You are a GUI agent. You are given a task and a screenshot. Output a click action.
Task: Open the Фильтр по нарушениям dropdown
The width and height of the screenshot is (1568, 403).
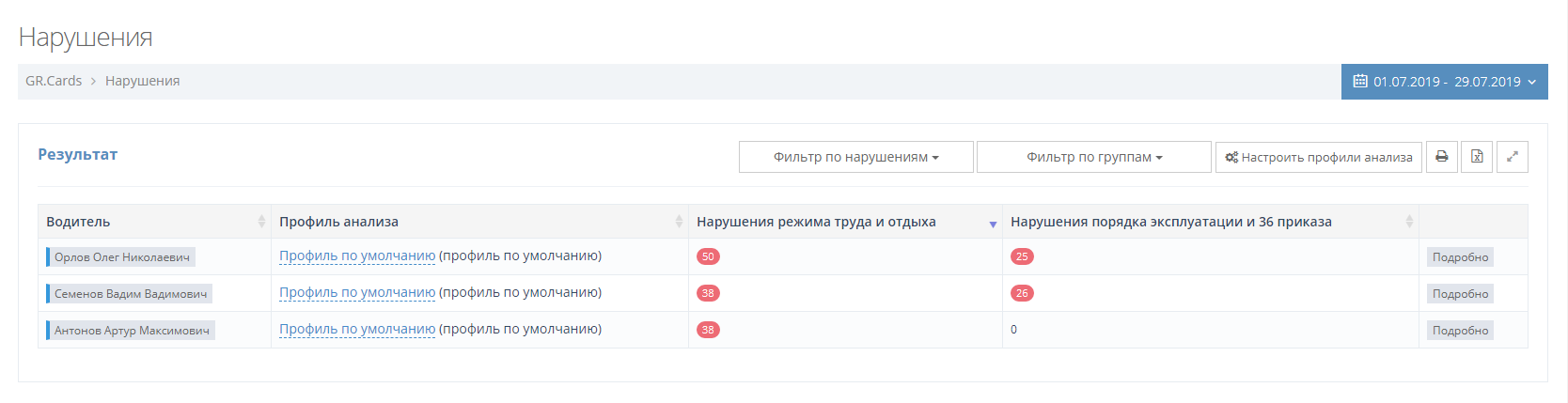(855, 157)
